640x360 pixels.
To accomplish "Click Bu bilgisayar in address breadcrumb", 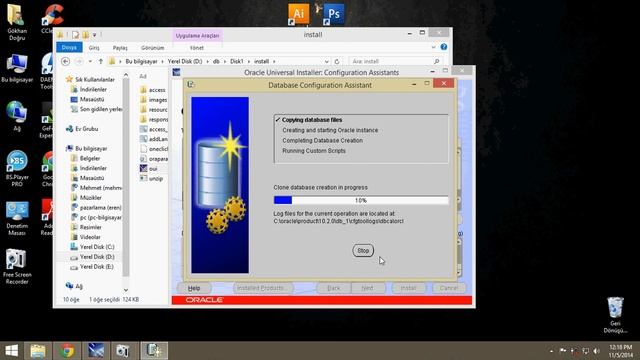I will click(x=141, y=61).
